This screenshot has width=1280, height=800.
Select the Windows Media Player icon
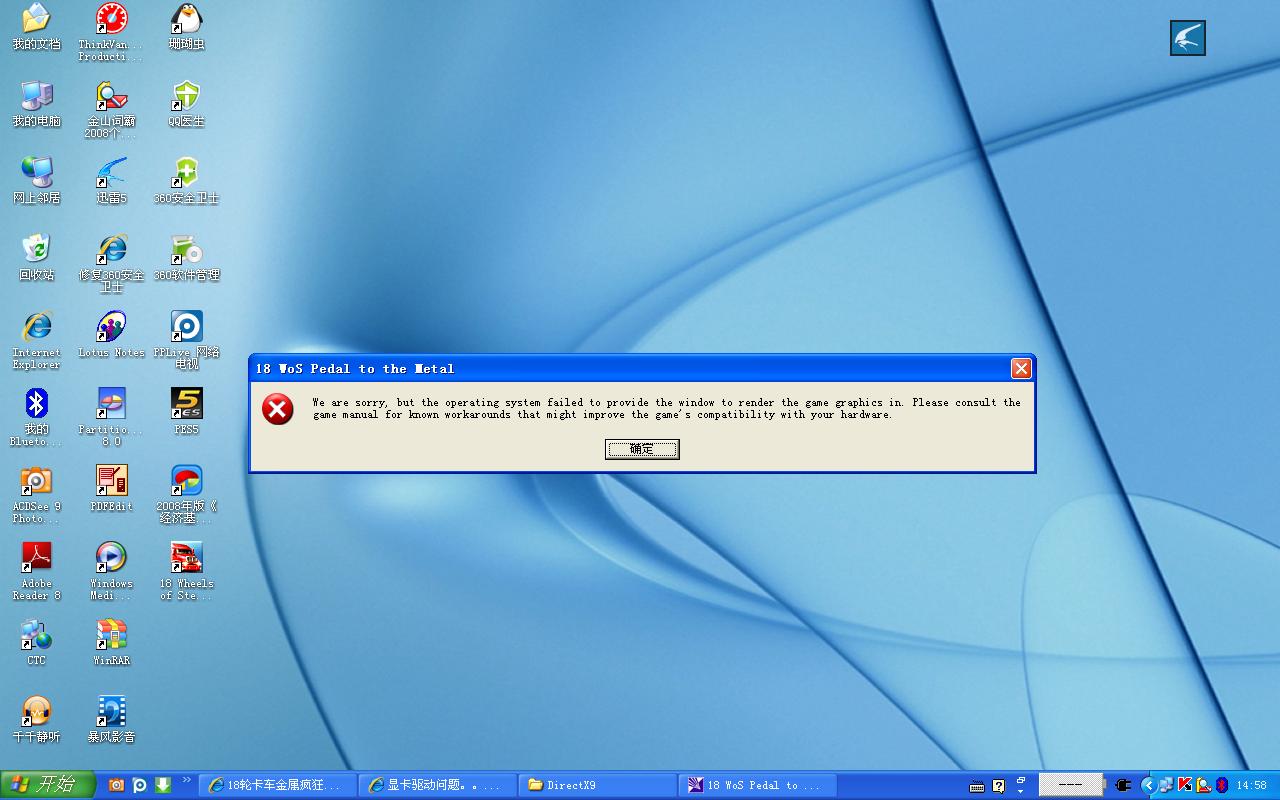[x=111, y=558]
